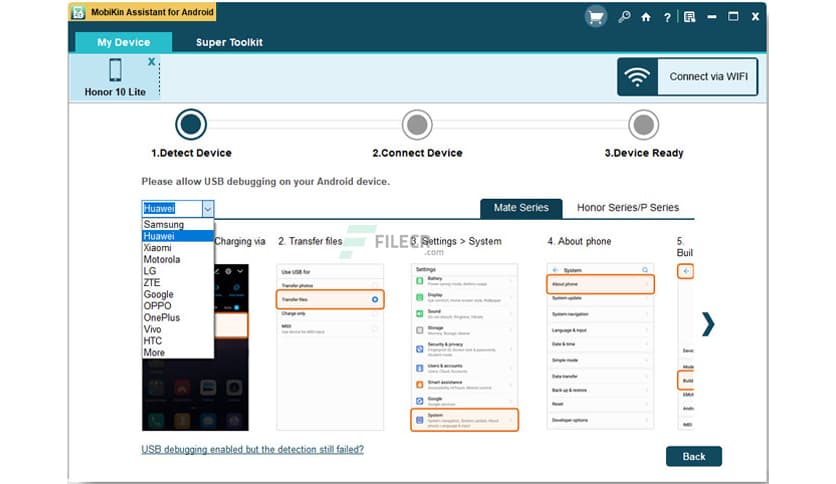The image size is (836, 484).
Task: Open the About phone step screenshot
Action: pyautogui.click(x=600, y=346)
